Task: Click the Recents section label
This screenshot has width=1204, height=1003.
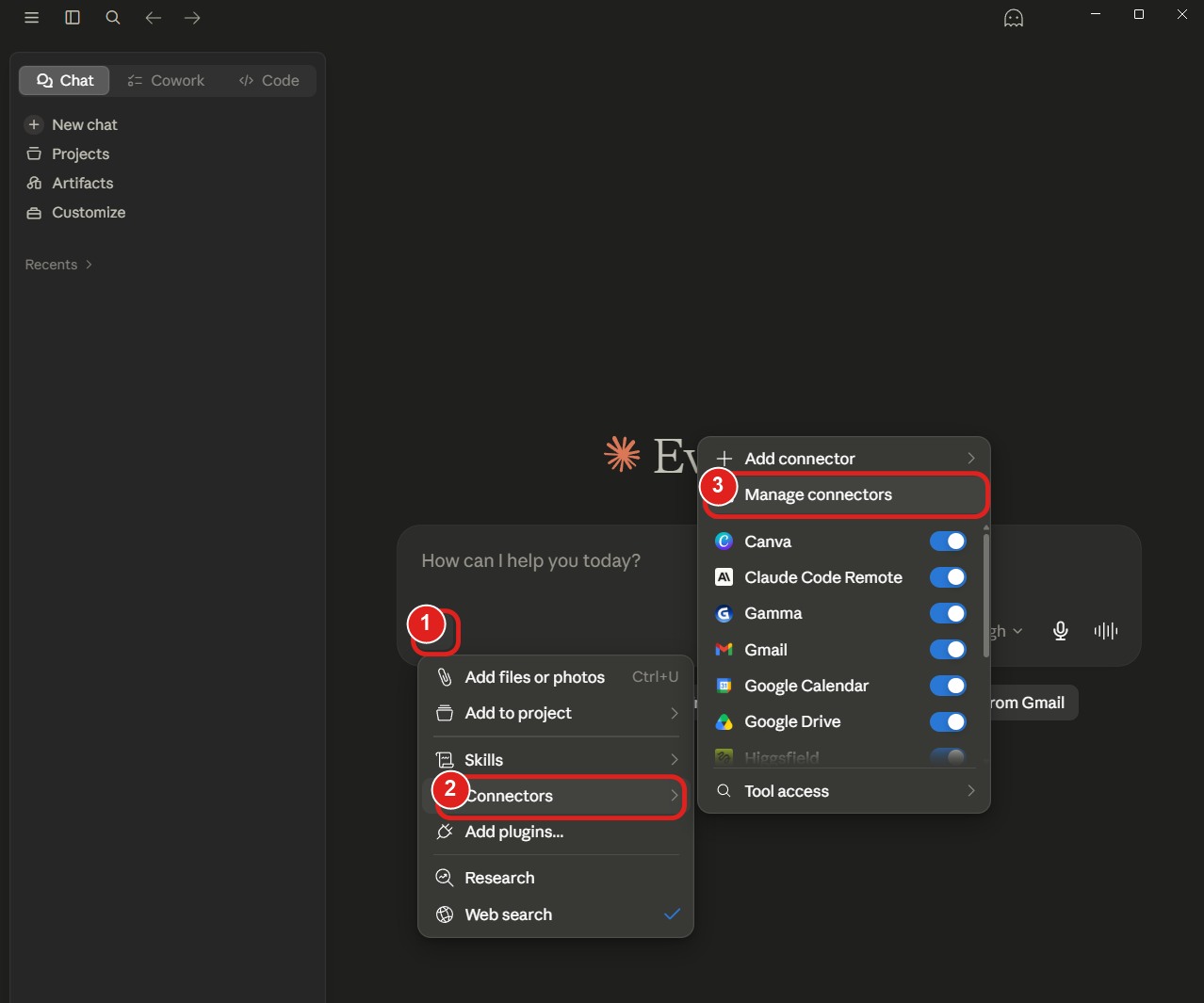Action: click(51, 265)
